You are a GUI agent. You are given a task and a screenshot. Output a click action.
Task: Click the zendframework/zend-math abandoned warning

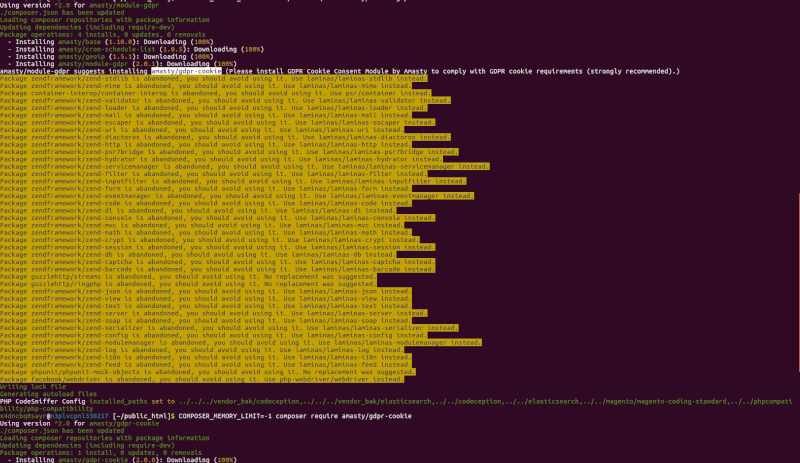tap(206, 233)
